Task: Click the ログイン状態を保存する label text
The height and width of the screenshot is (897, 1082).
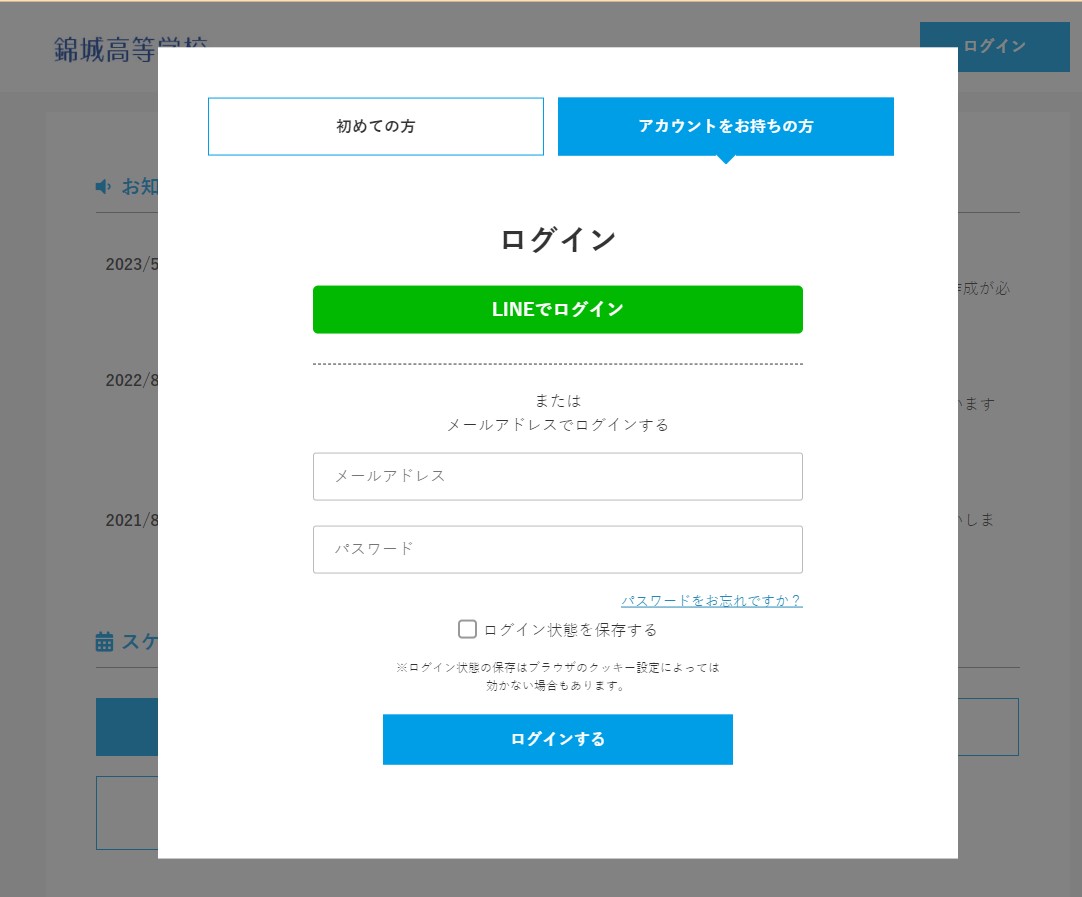Action: (x=570, y=630)
